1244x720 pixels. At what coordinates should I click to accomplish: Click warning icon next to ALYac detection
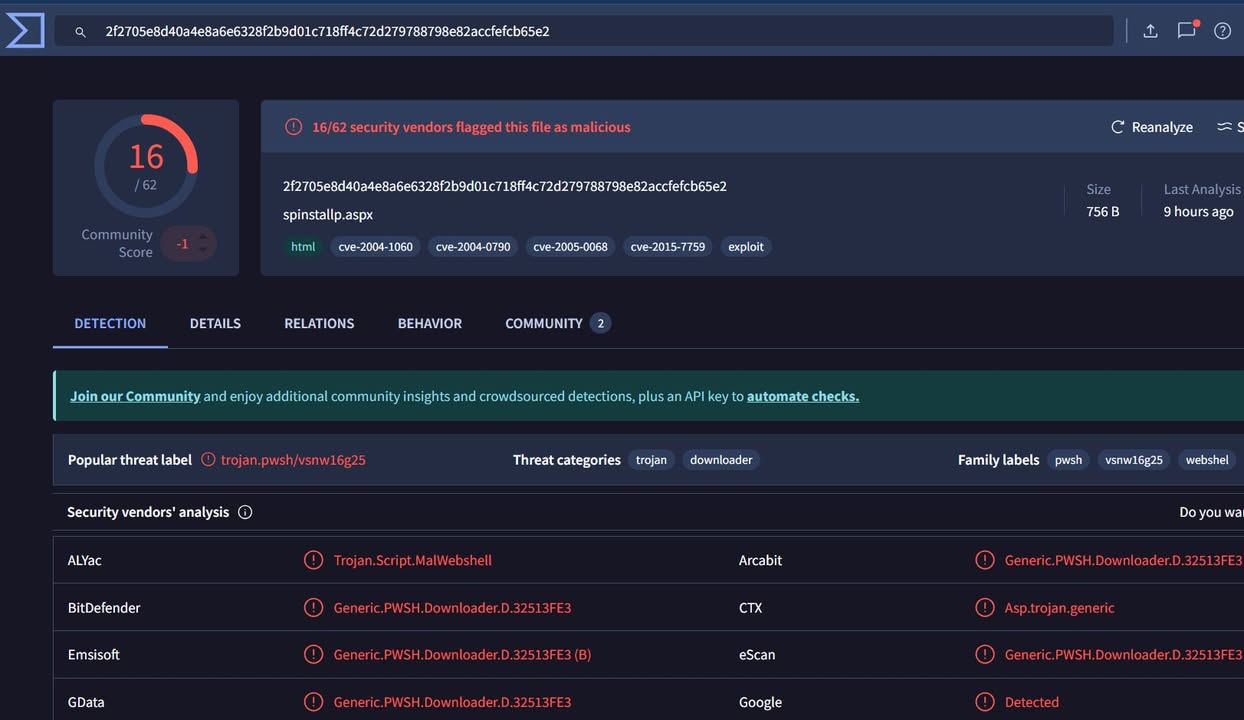pos(313,560)
